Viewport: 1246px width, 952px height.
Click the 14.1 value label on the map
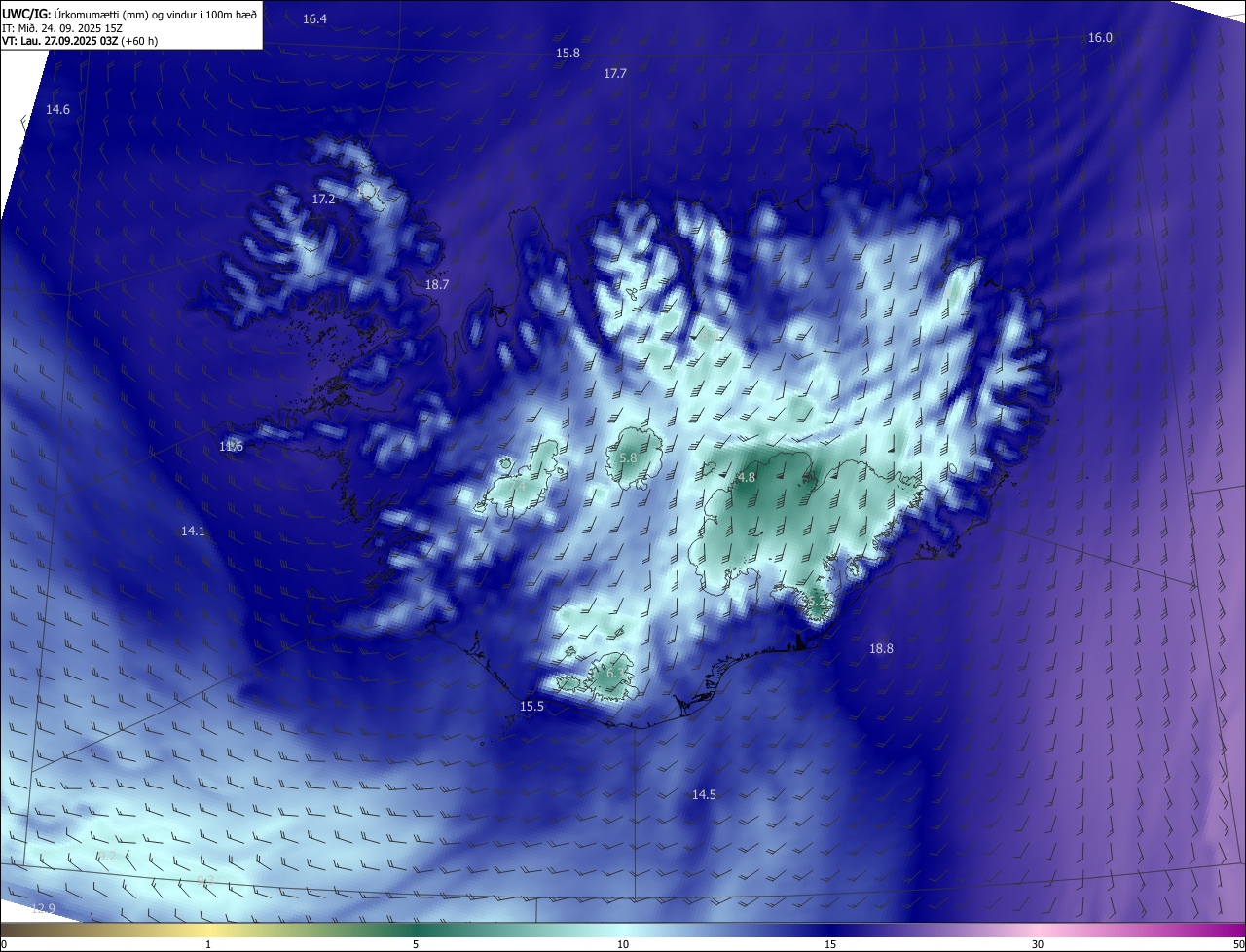193,531
